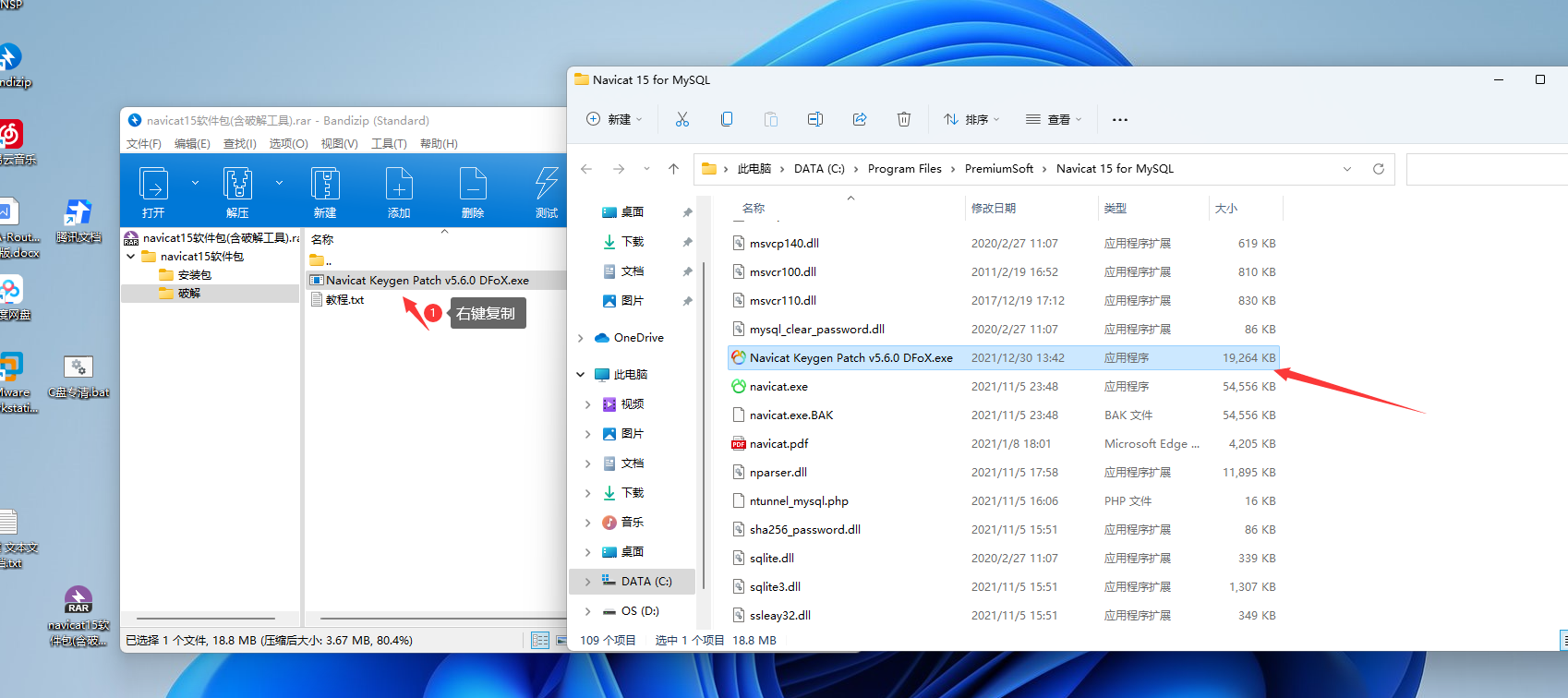Open 下载 quick access in sidebar
Screen dimensions: 1568x698
[x=633, y=242]
